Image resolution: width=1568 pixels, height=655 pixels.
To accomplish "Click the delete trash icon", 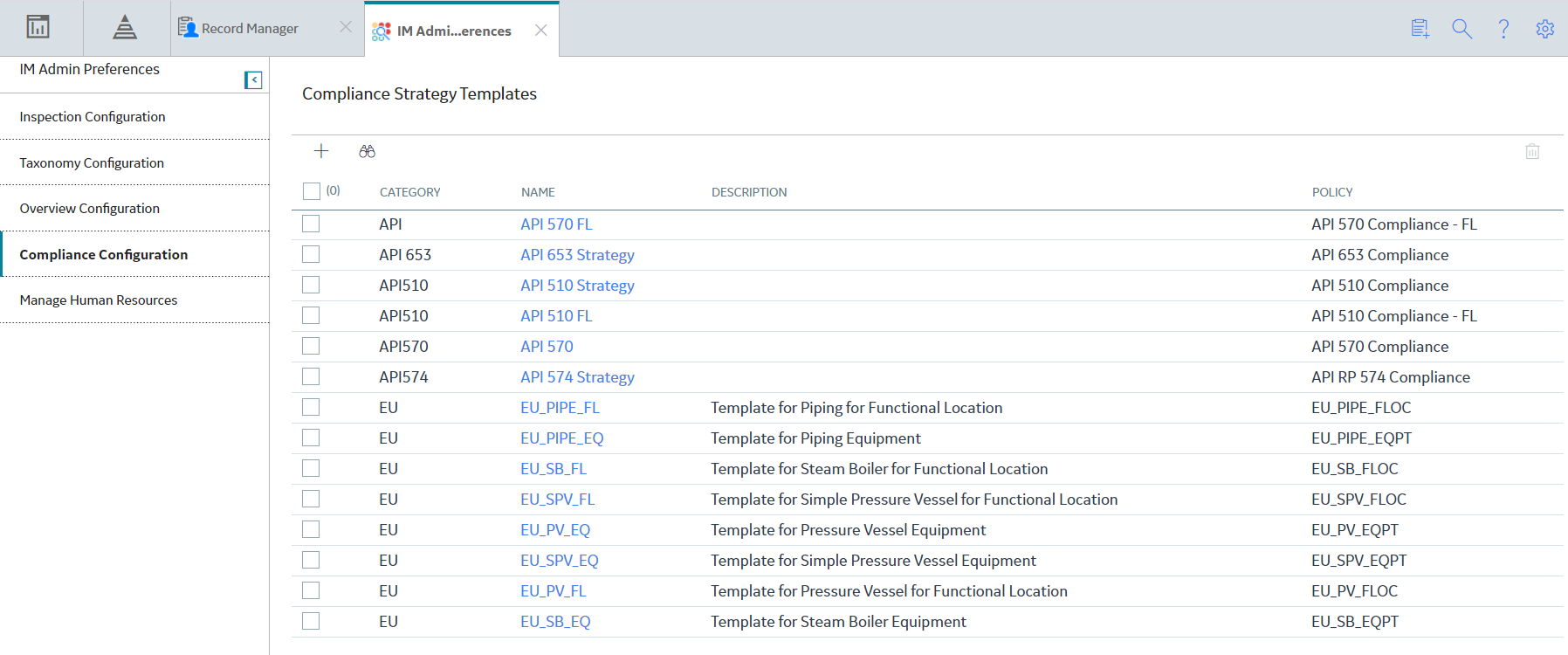I will point(1532,151).
